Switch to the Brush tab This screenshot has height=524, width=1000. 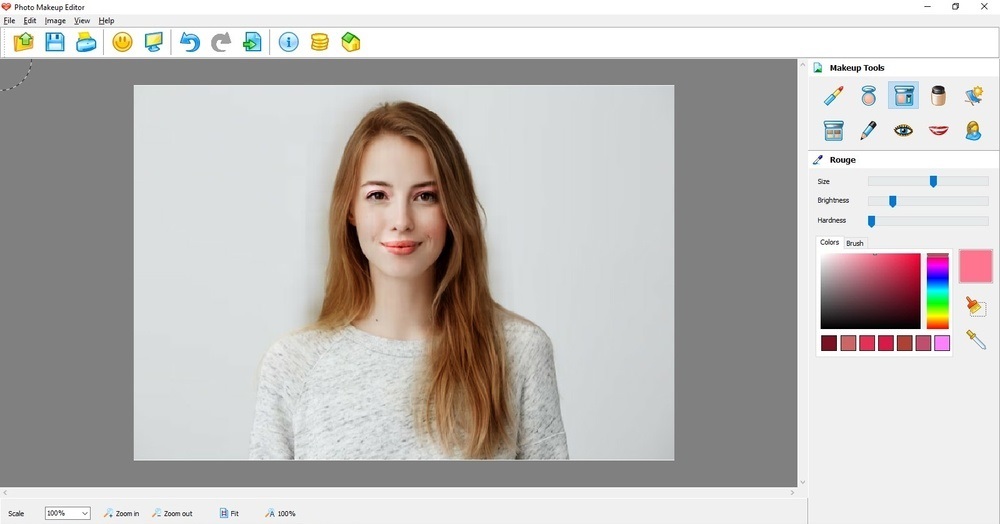tap(855, 243)
